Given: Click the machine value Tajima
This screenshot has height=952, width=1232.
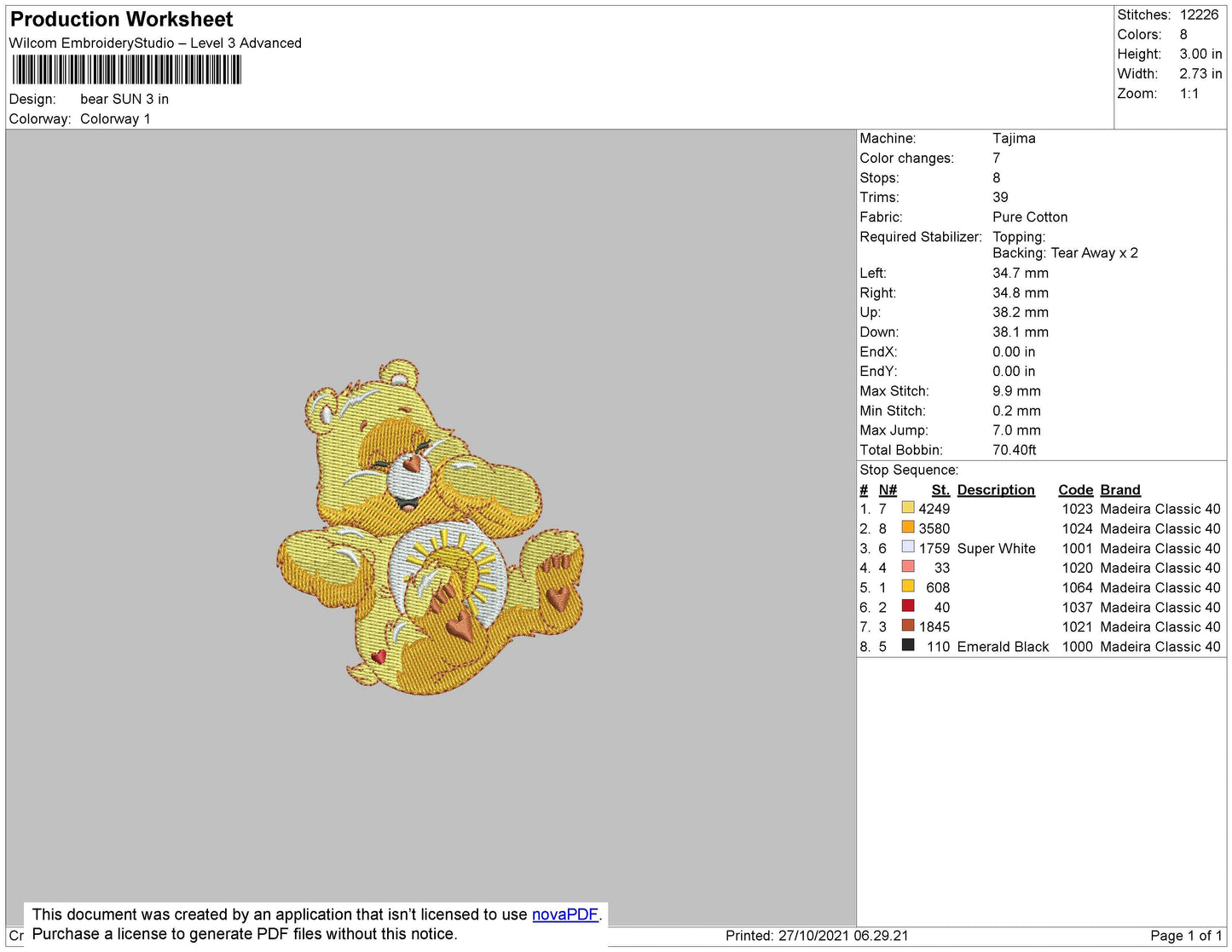Looking at the screenshot, I should coord(1014,138).
